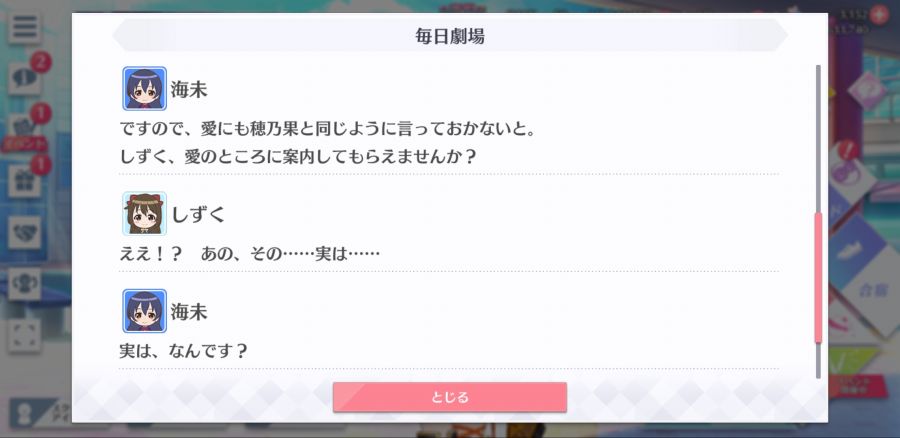Viewport: 900px width, 438px height.
Task: Tap the shoe training diamond icon
Action: (861, 246)
